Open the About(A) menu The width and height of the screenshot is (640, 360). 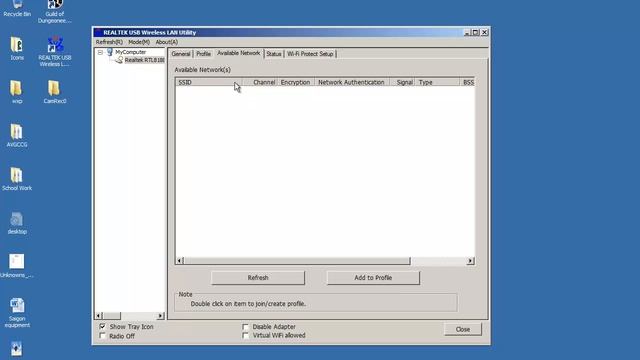(x=167, y=42)
